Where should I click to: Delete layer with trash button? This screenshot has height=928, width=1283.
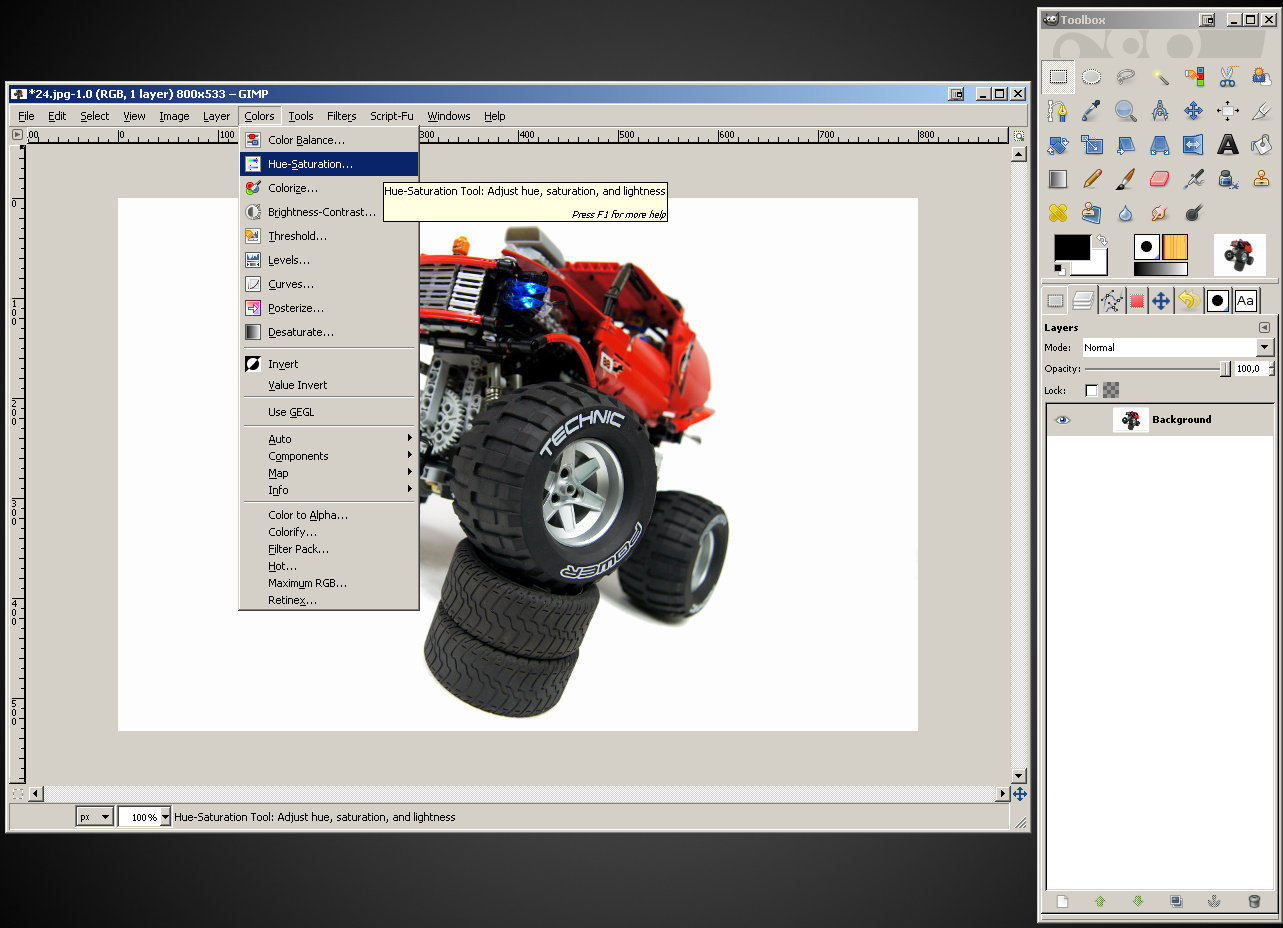1254,901
